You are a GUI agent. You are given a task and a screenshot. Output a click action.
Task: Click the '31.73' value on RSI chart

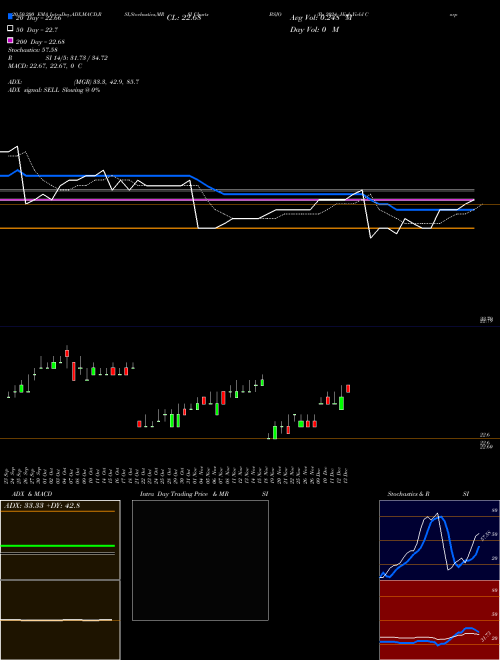click(x=485, y=636)
